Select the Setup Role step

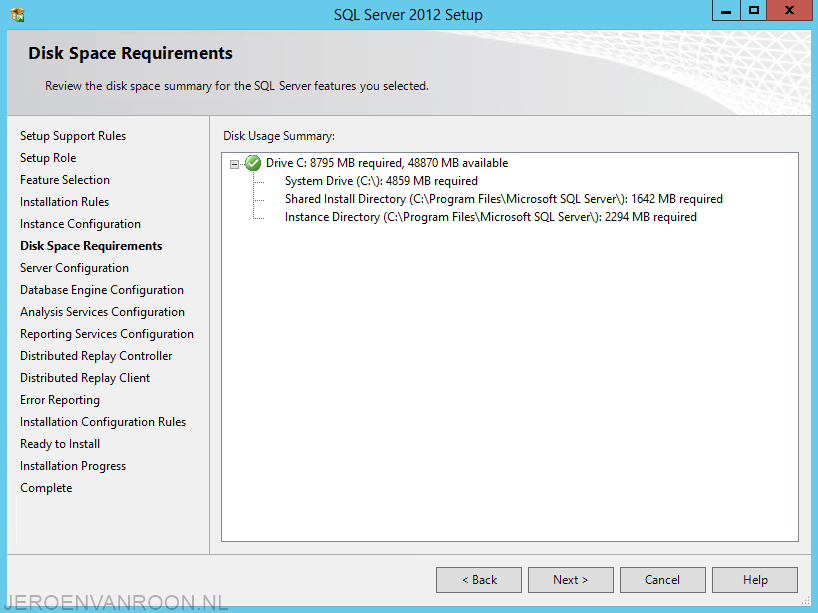48,158
